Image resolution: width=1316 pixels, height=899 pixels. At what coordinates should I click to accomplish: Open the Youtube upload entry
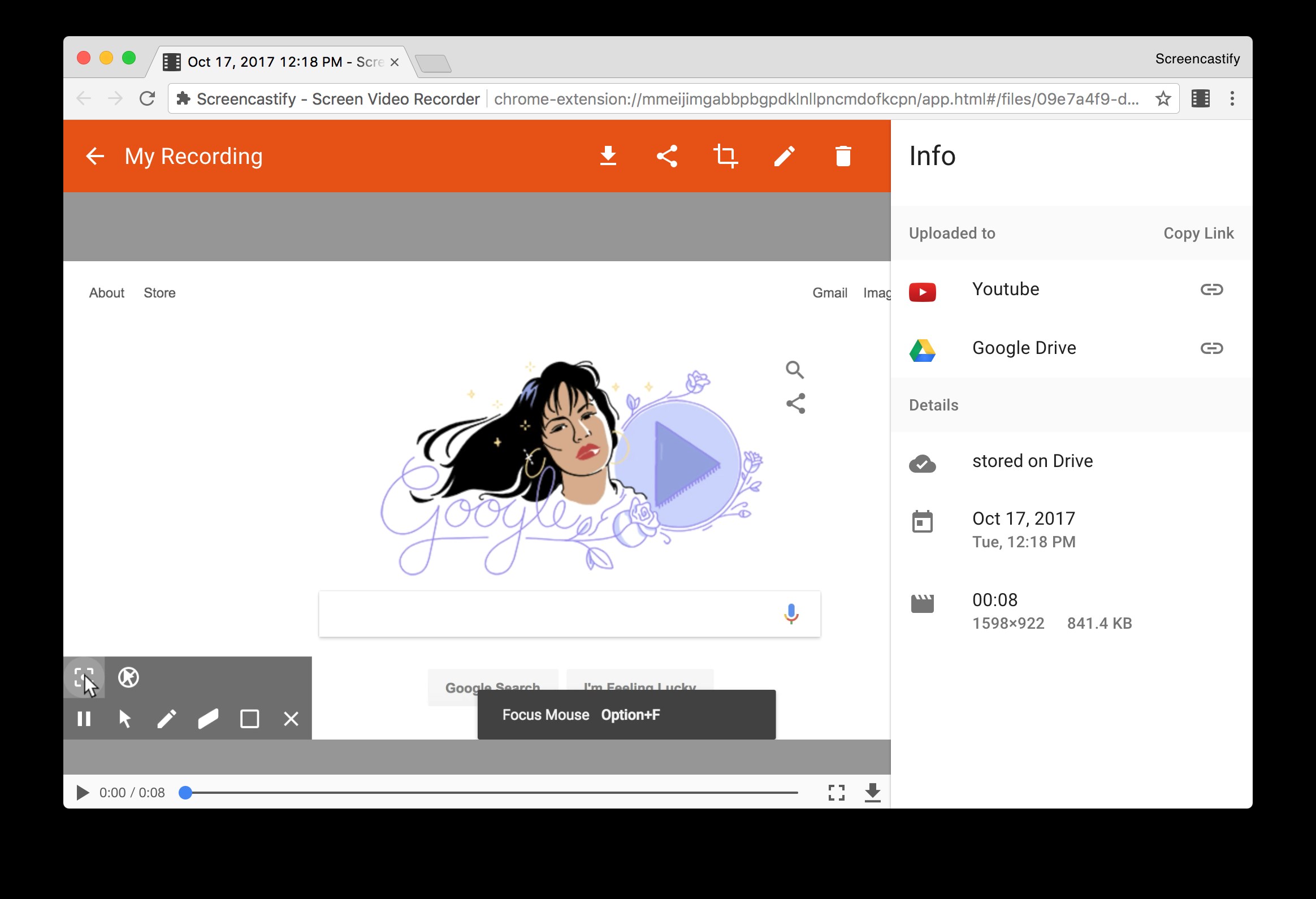coord(1005,289)
